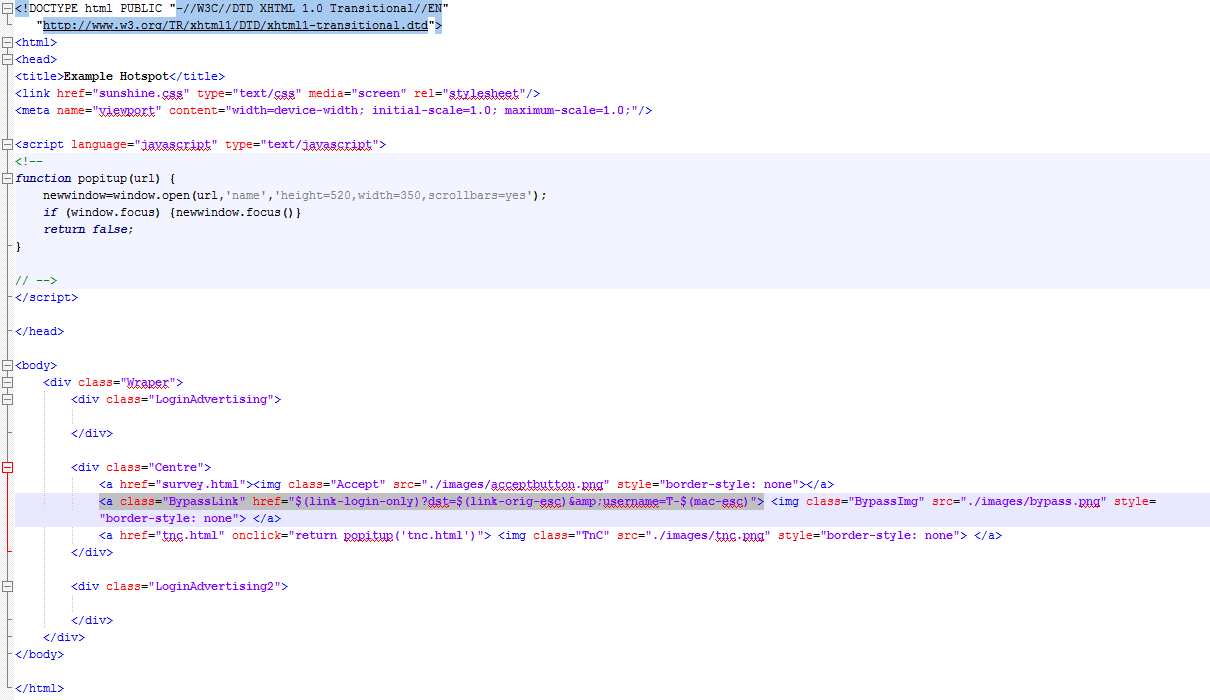This screenshot has width=1210, height=700.
Task: Click the './images/tnc.png' src value
Action: coord(709,535)
